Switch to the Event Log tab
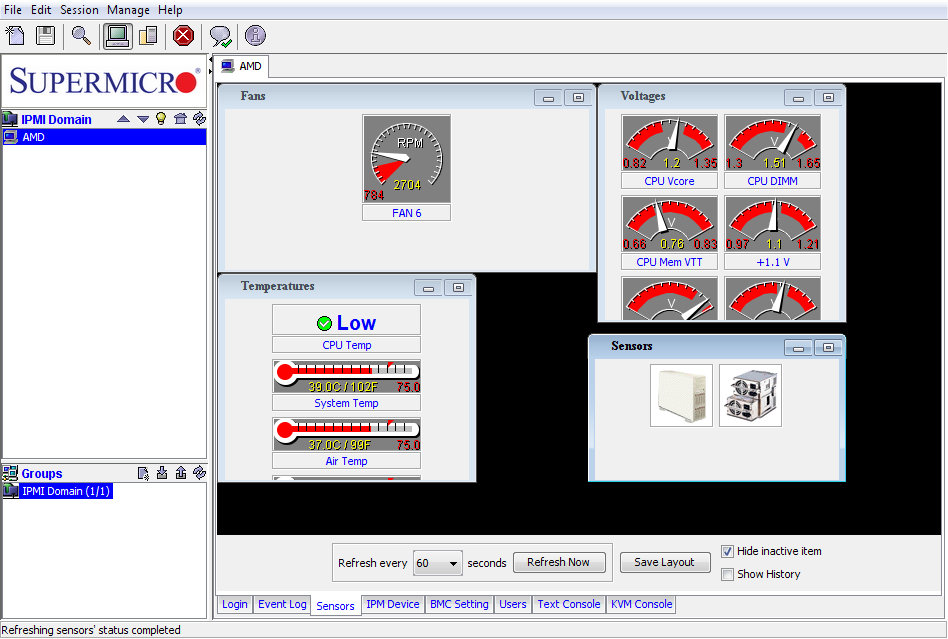Image resolution: width=948 pixels, height=639 pixels. (282, 604)
